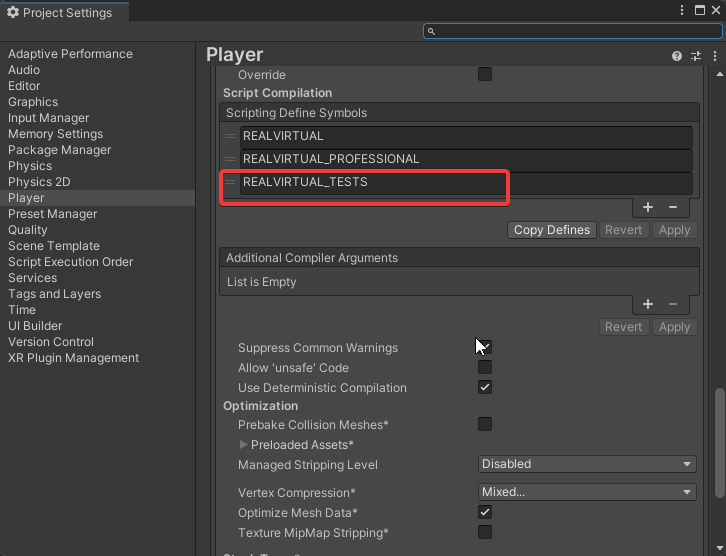Open the Player panel three-dot menu

click(714, 56)
